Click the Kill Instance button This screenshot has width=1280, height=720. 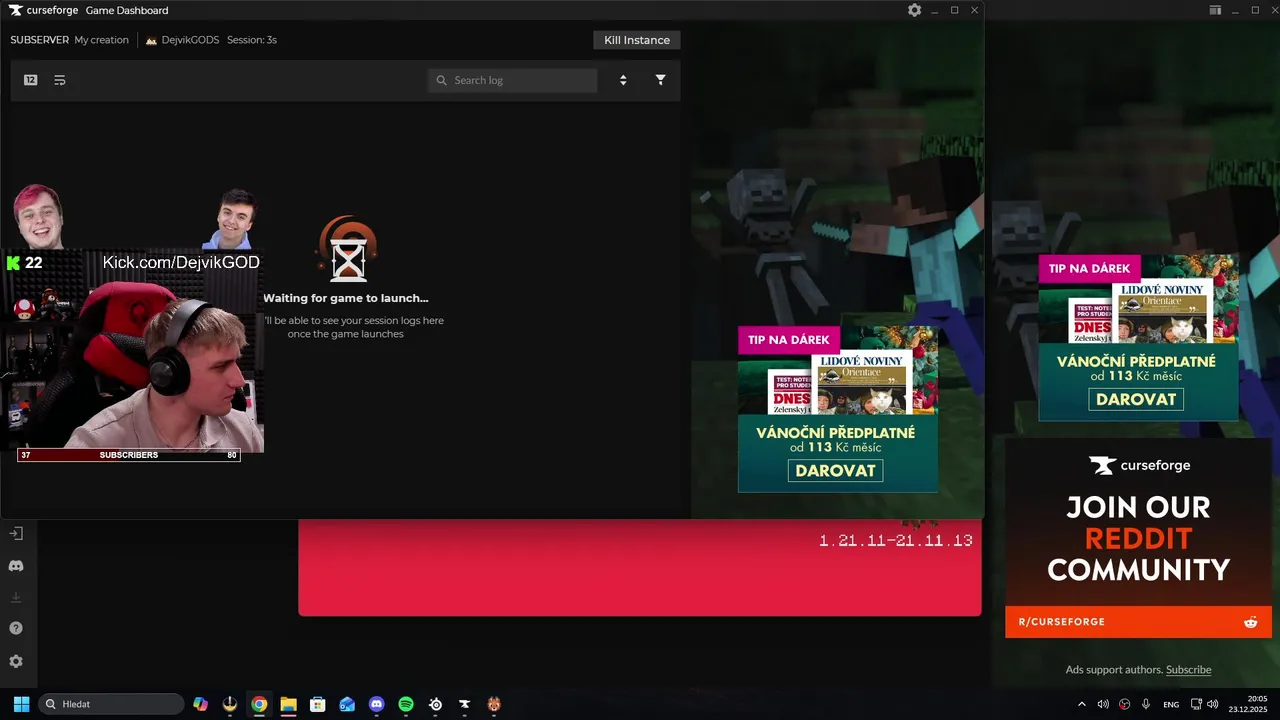coord(637,40)
